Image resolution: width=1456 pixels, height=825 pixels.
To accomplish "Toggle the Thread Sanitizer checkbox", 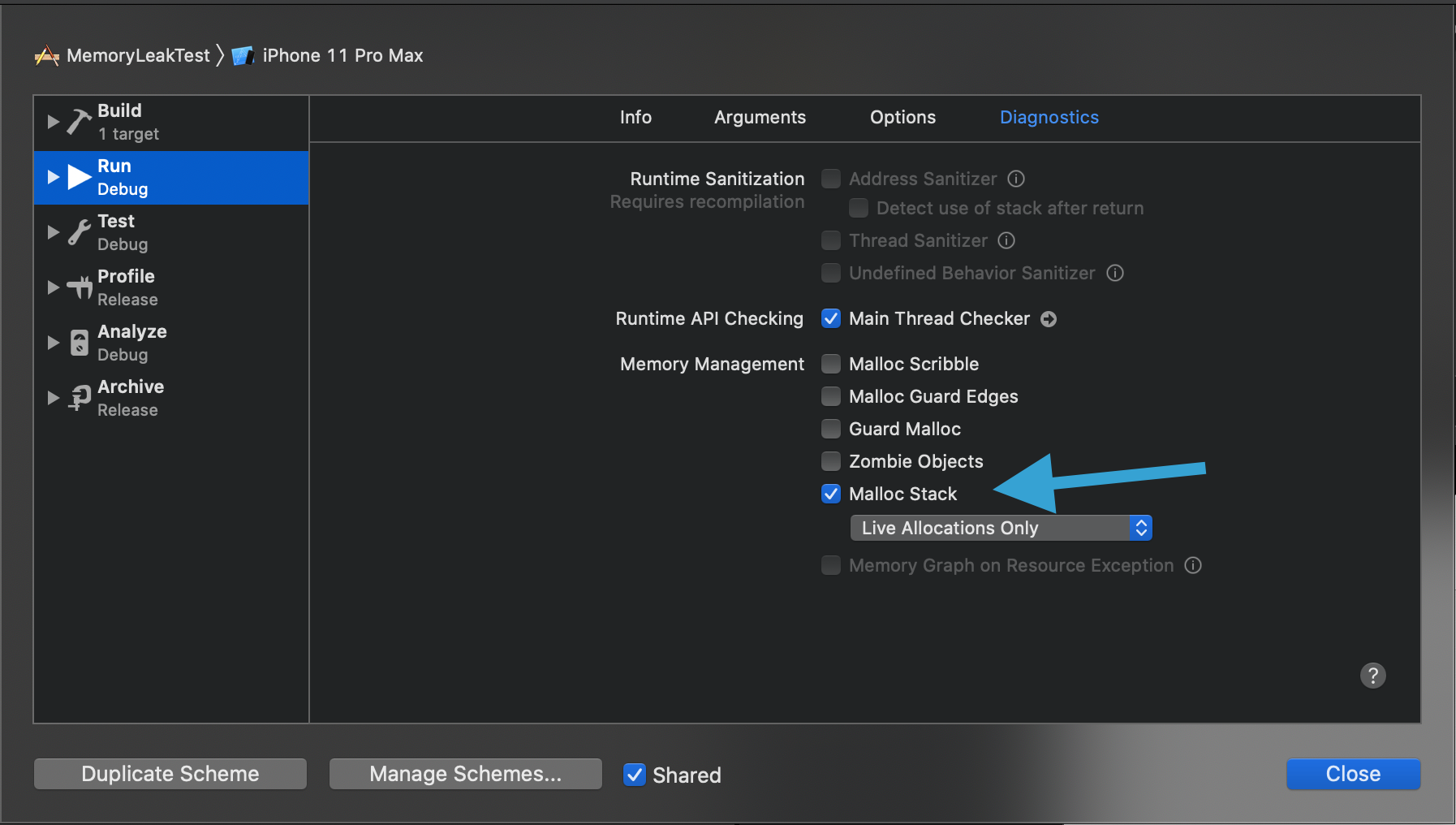I will 831,240.
